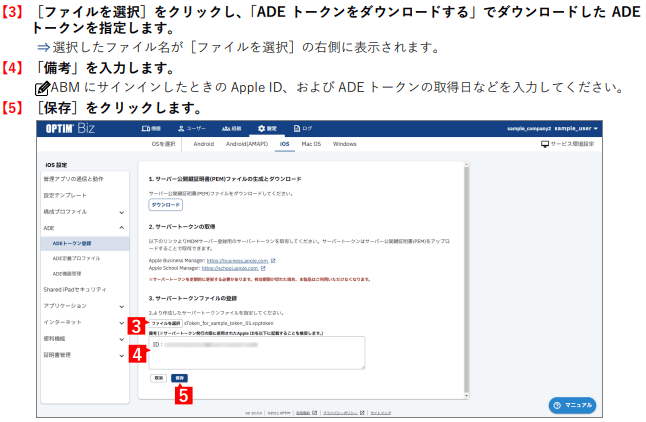Viewport: 646px width, 422px height.
Task: Open the school.apple.com link
Action: [230, 268]
